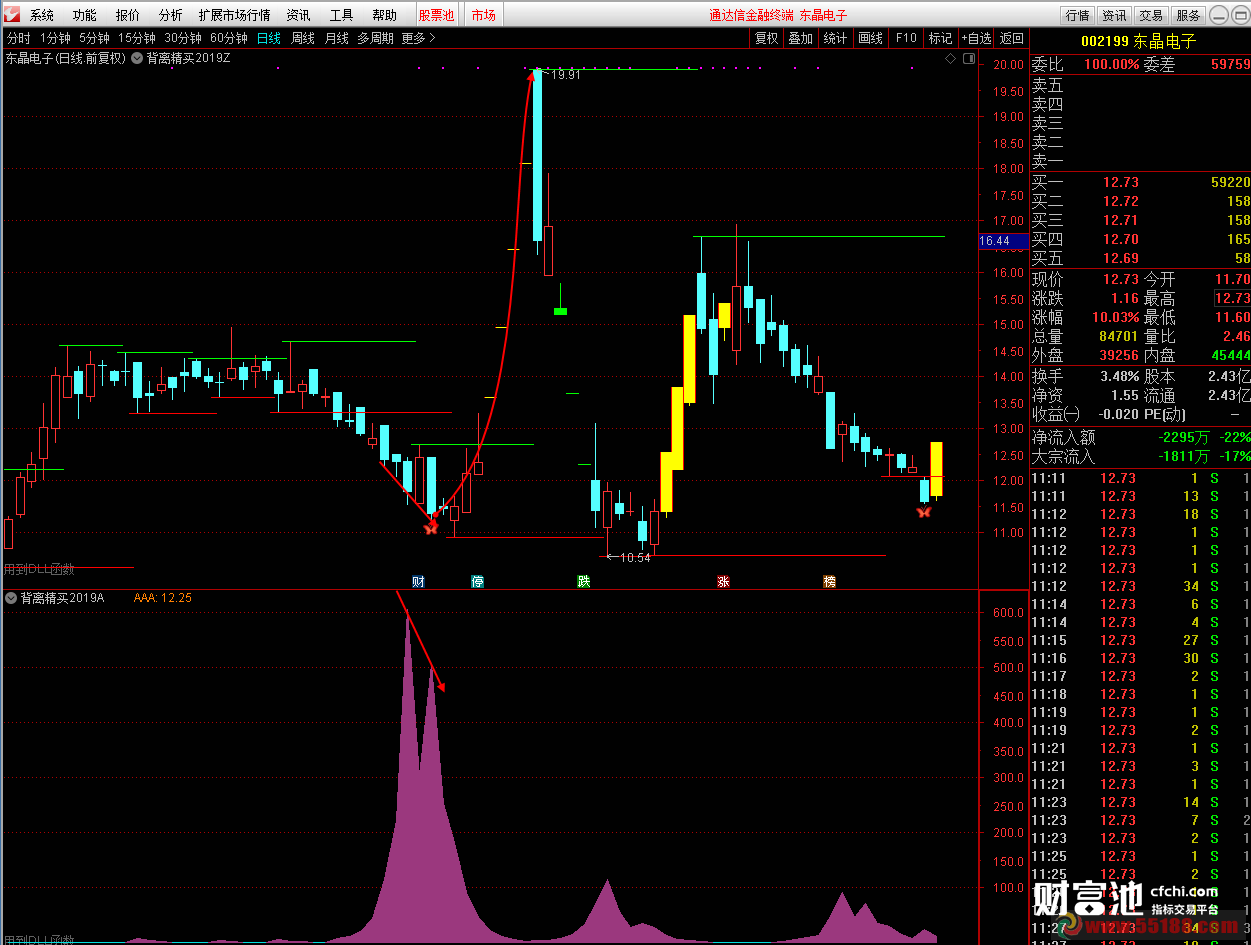Screen dimensions: 1251x945
Task: Click the diamond icon at chart header
Action: click(x=950, y=58)
